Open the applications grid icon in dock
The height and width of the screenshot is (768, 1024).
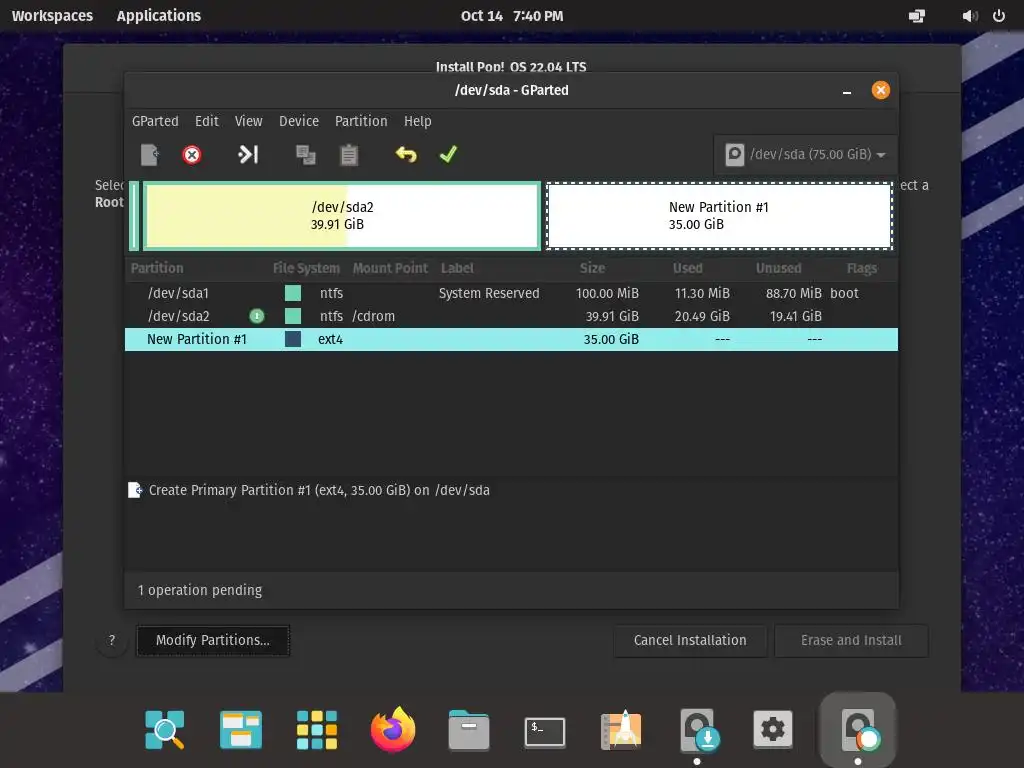tap(317, 729)
